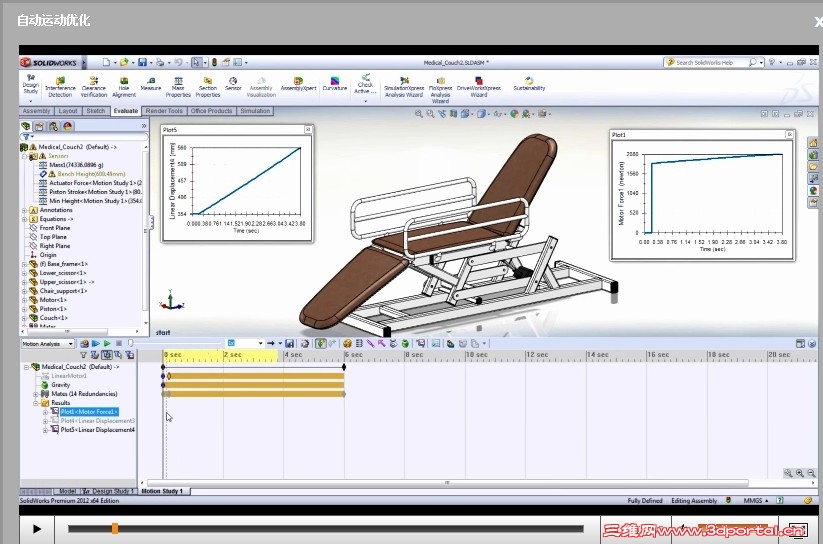This screenshot has width=823, height=544.
Task: Click the Search SolidWorks Help field
Action: click(712, 62)
